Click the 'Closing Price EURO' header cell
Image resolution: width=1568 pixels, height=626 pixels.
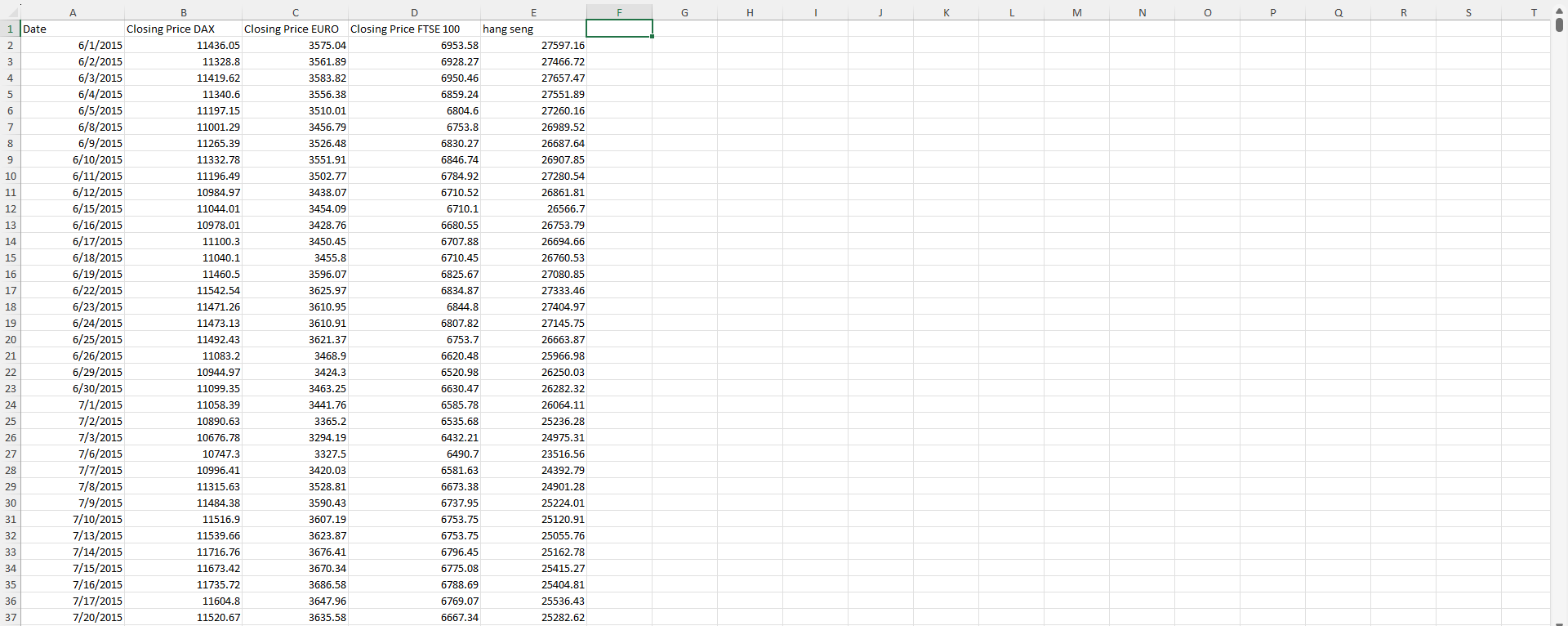coord(295,29)
